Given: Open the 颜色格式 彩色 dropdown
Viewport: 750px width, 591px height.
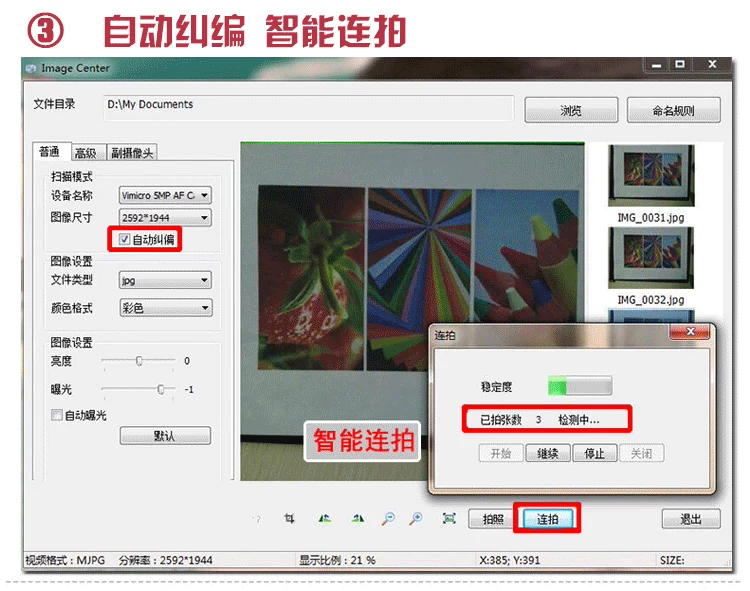Looking at the screenshot, I should 165,307.
